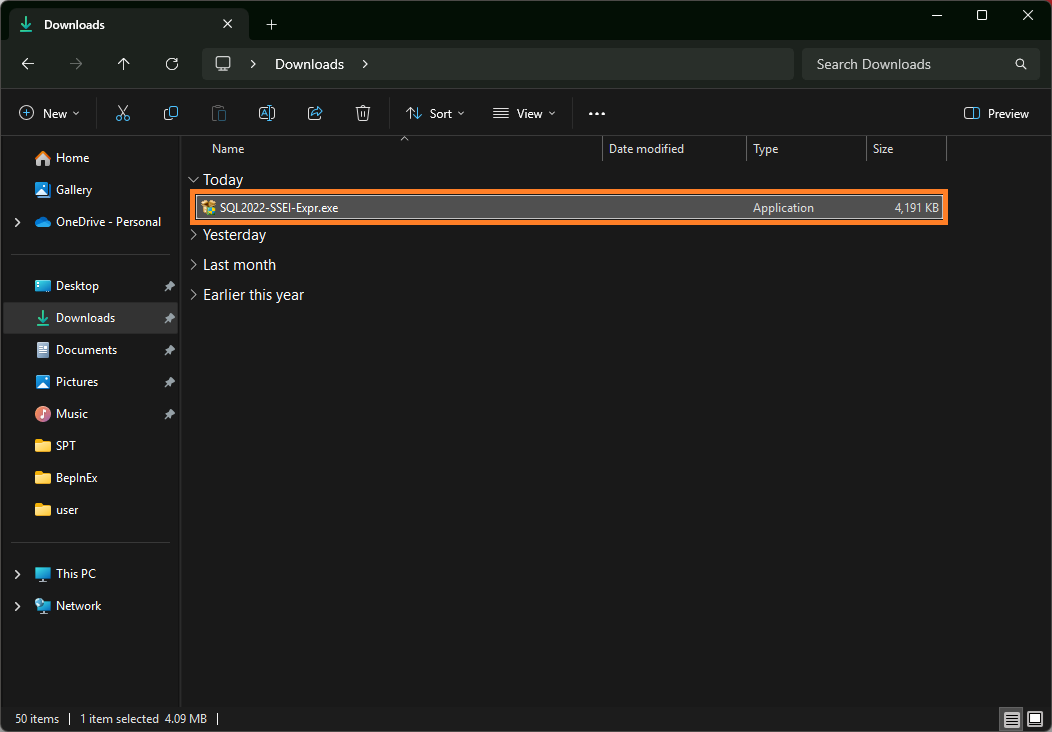Image resolution: width=1052 pixels, height=732 pixels.
Task: Add a new tab with plus button
Action: [271, 24]
